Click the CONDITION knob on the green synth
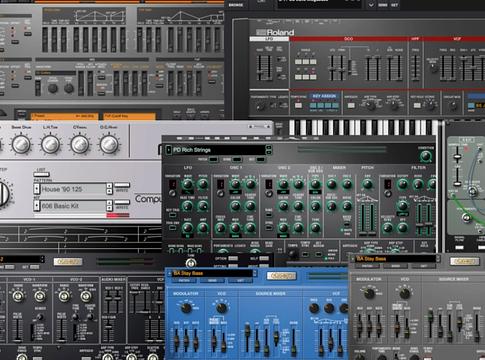Screen dimensions: 485x360 426,156
